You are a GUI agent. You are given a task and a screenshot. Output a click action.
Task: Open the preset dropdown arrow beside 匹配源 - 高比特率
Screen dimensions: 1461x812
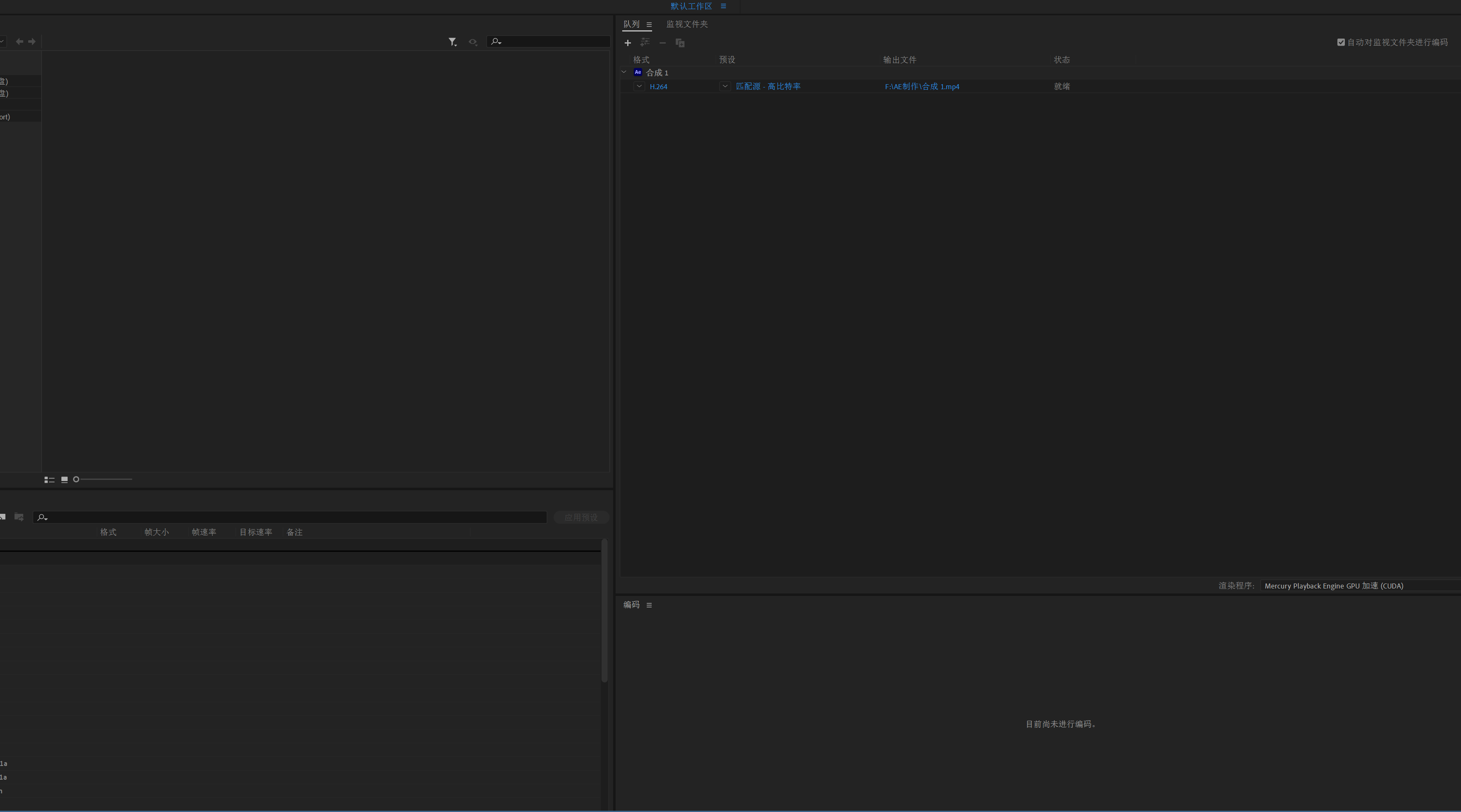[725, 86]
